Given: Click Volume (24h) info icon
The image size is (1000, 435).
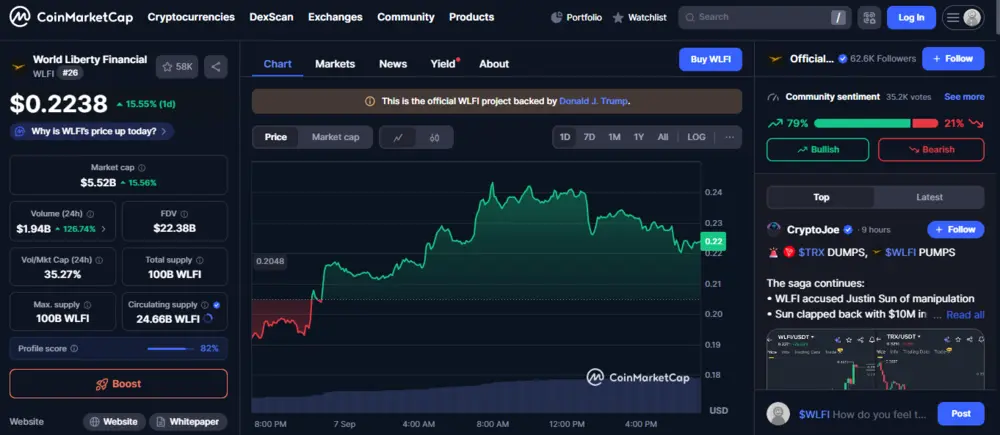Looking at the screenshot, I should coord(90,214).
